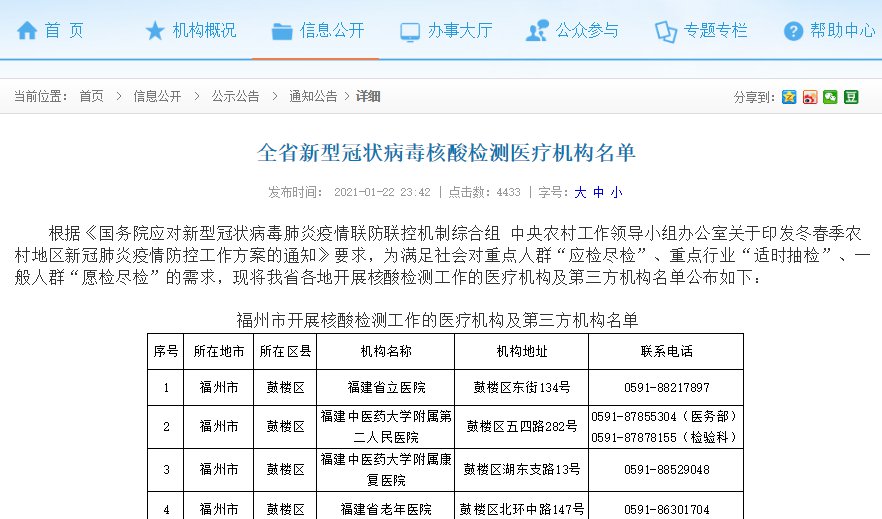Viewport: 882px width, 519px height.
Task: Click the cell 福建中医药大学附属第二人民医院
Action: [x=386, y=427]
